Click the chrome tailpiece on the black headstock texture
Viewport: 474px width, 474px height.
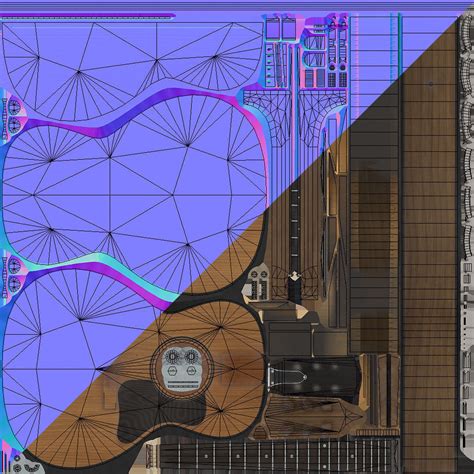pos(287,377)
